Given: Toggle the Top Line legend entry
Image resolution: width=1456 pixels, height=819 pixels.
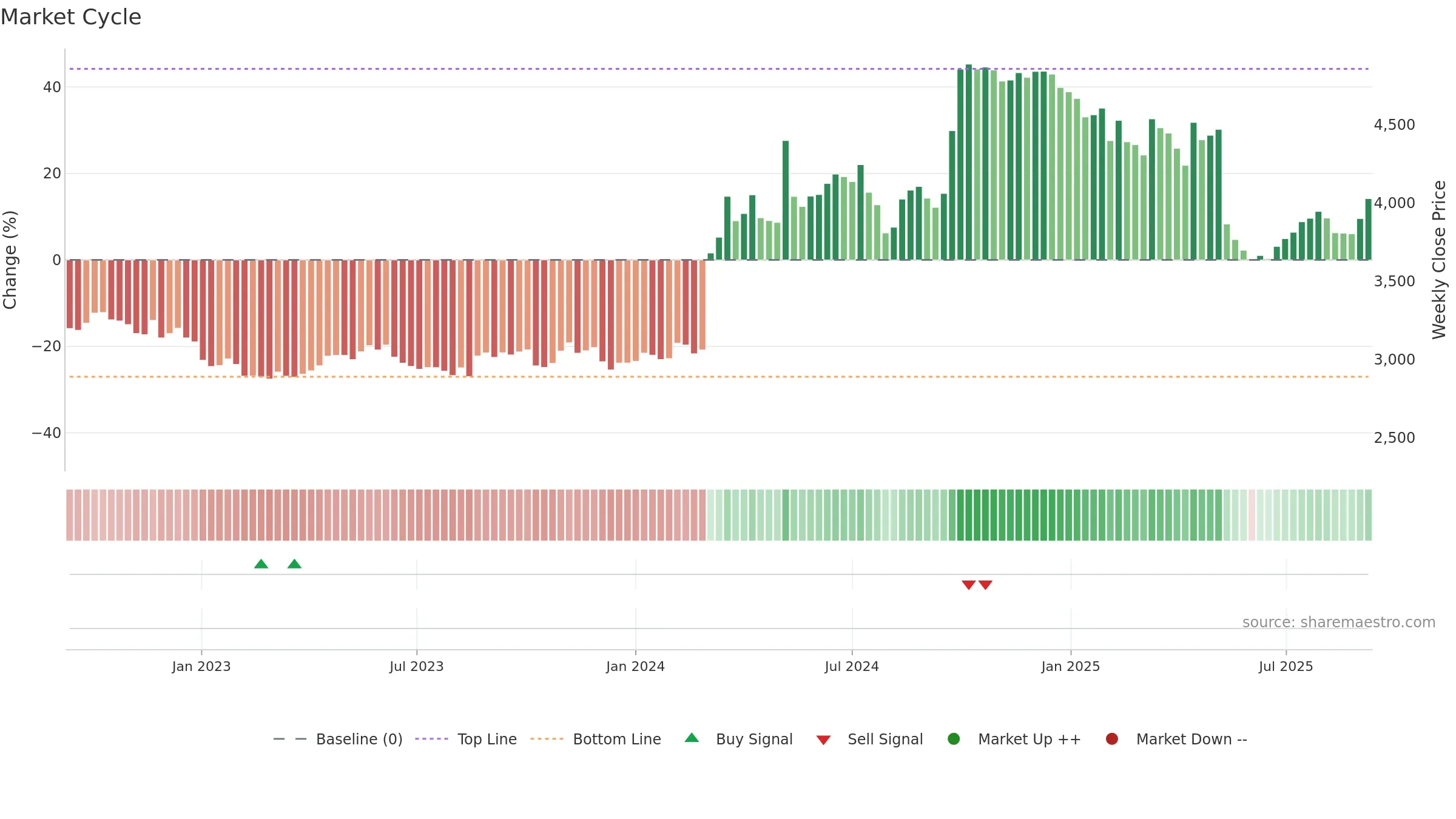Looking at the screenshot, I should (466, 739).
